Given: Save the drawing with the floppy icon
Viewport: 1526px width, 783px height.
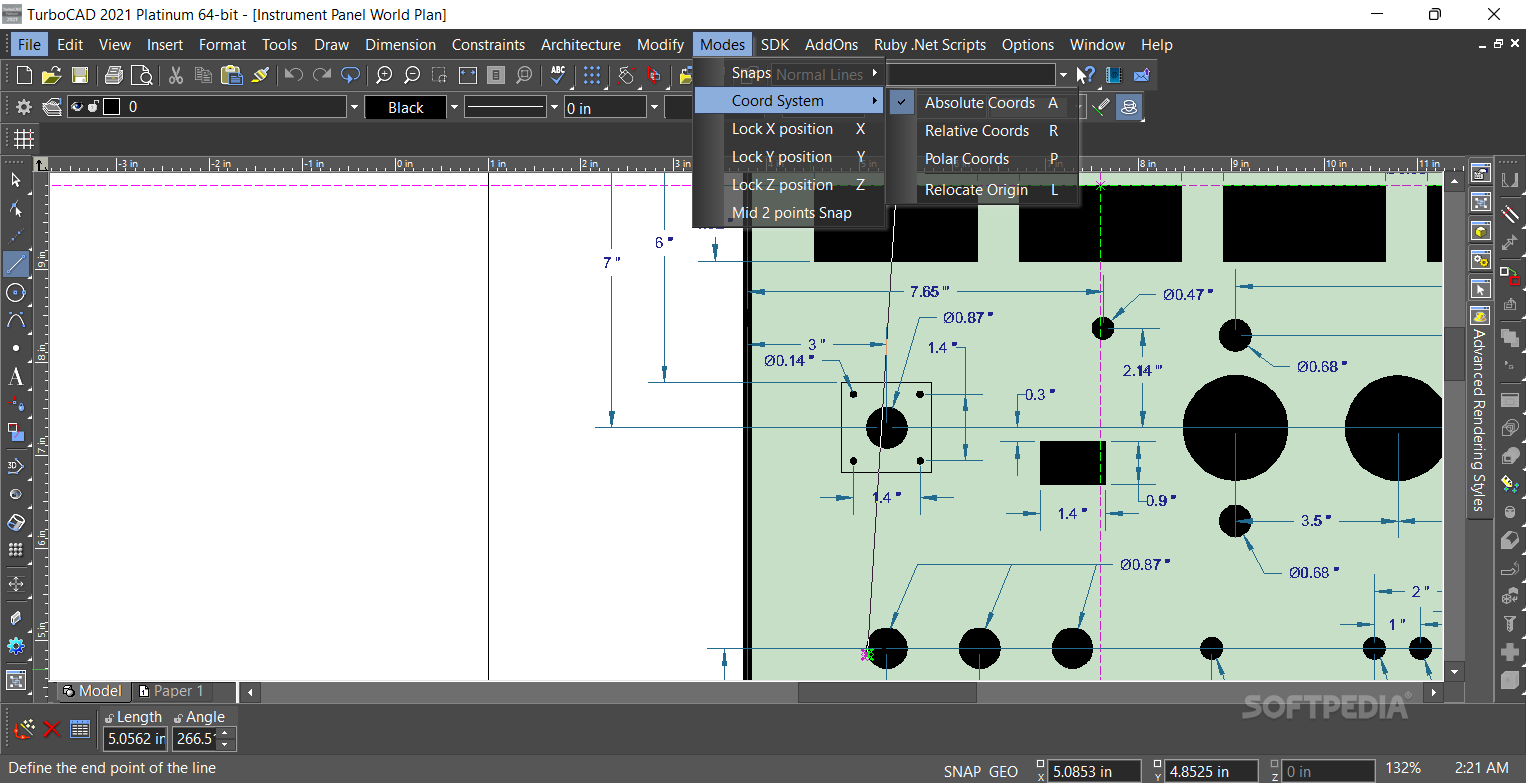Looking at the screenshot, I should pos(79,75).
